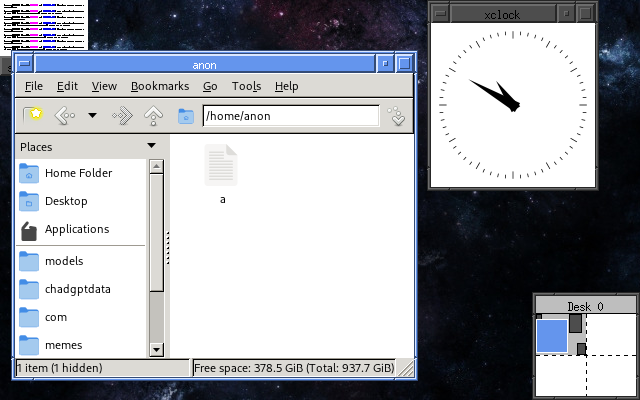The height and width of the screenshot is (400, 640).
Task: Click the anon window title bar
Action: pos(205,64)
